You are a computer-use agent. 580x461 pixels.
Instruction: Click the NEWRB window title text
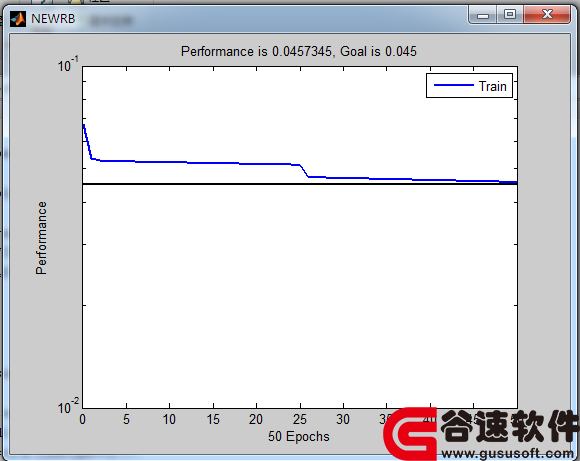click(x=53, y=18)
